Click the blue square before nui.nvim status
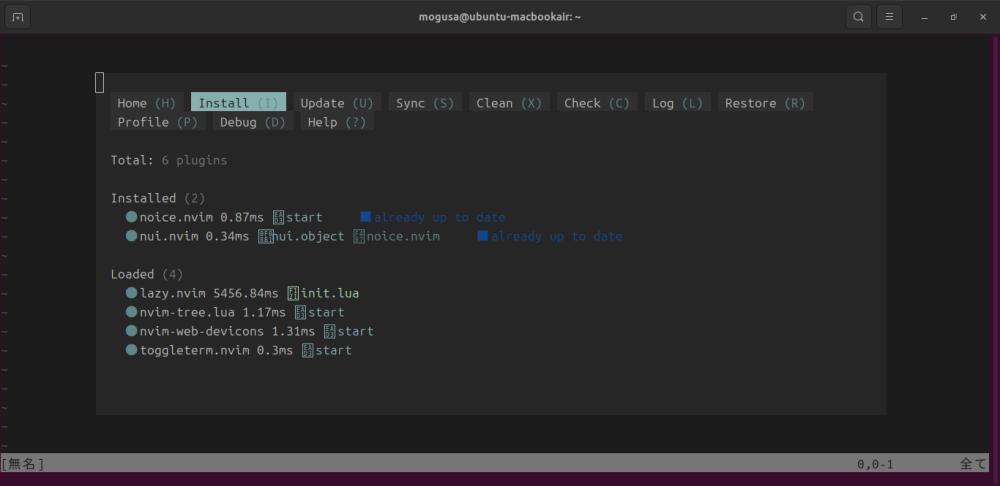 pos(483,236)
